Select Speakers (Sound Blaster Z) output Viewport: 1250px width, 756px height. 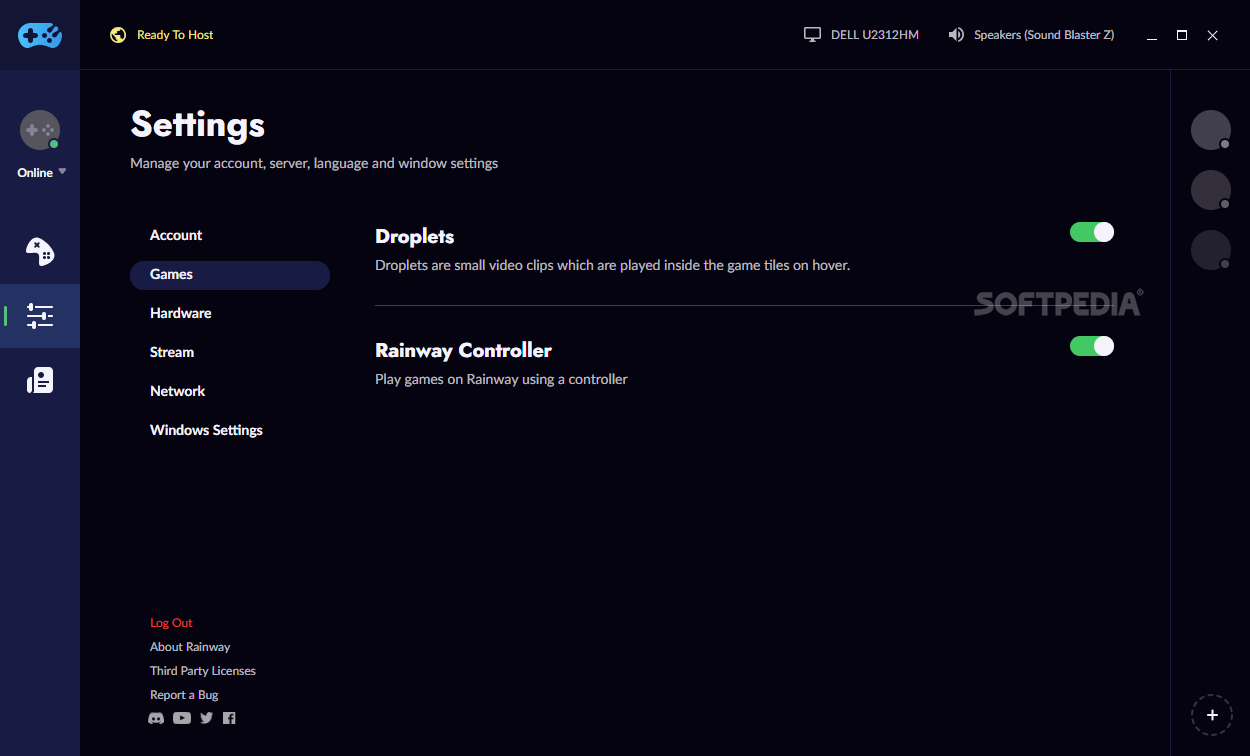pos(1044,35)
